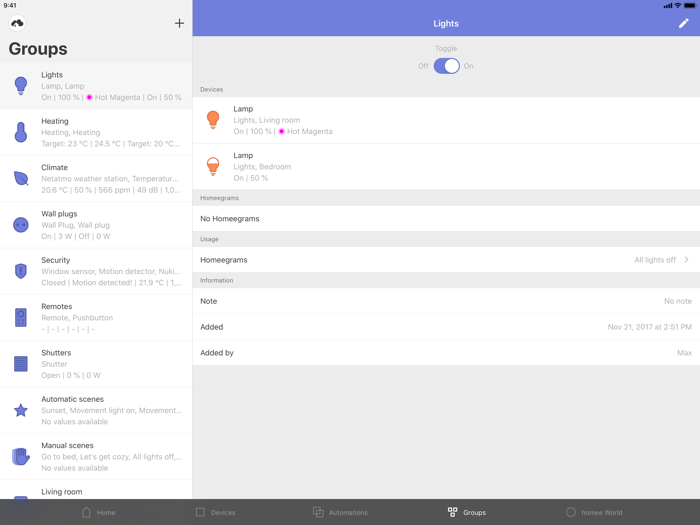The height and width of the screenshot is (525, 700).
Task: Select the Remotes remote-control icon
Action: coord(21,317)
